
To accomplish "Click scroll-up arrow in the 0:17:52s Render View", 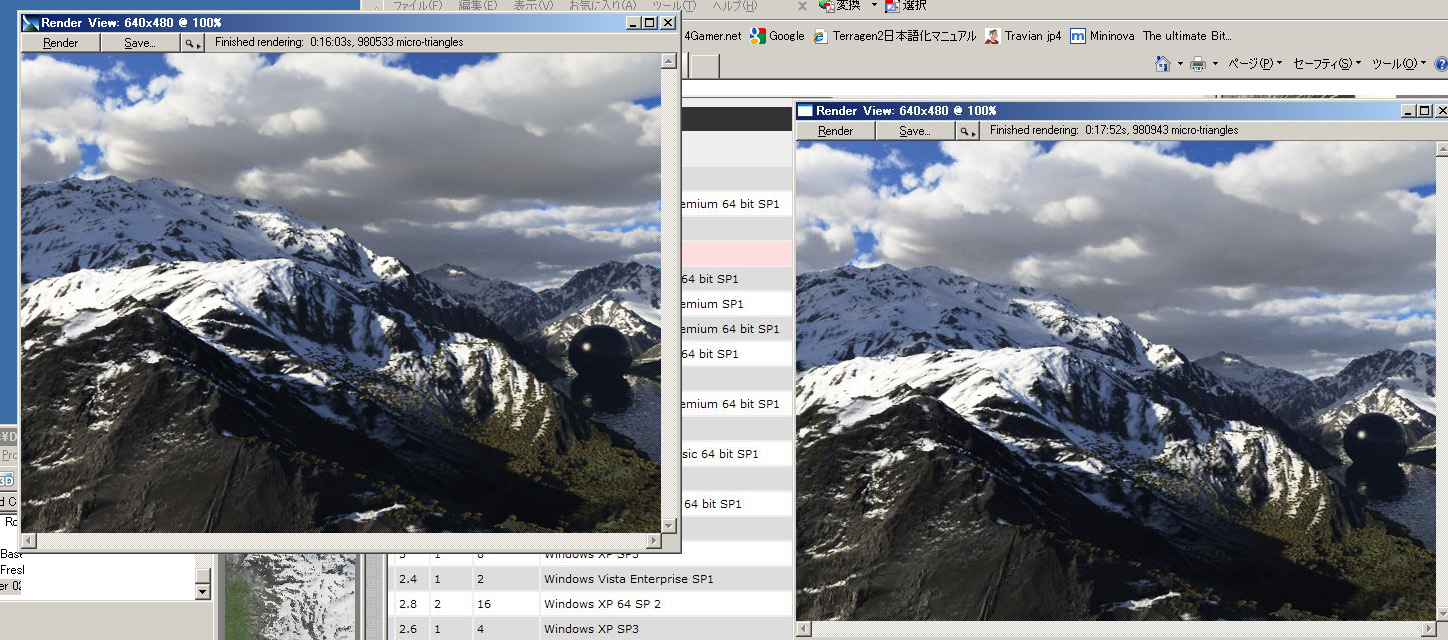I will point(1441,149).
